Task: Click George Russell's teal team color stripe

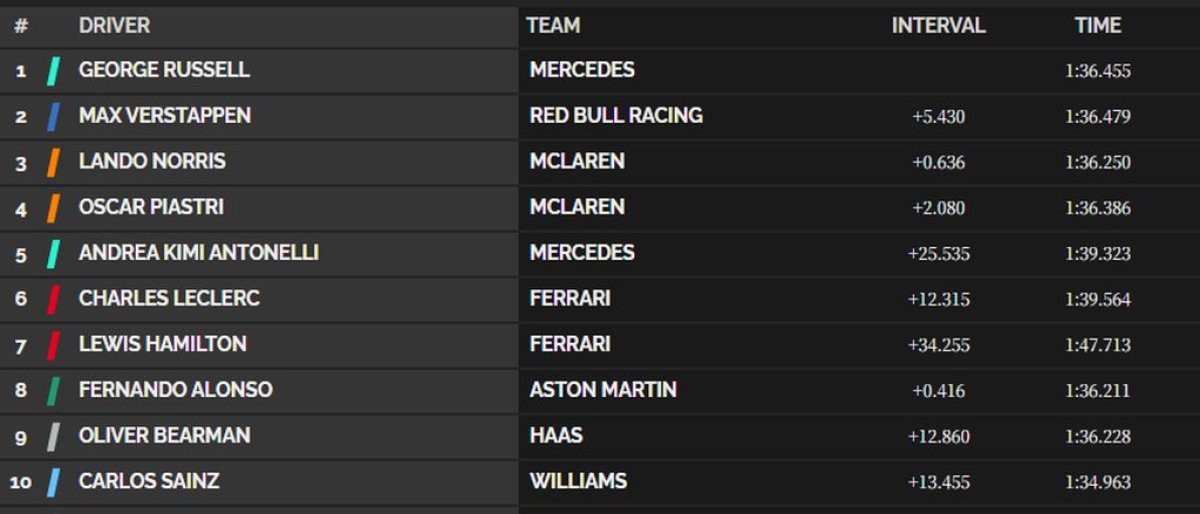Action: point(54,71)
